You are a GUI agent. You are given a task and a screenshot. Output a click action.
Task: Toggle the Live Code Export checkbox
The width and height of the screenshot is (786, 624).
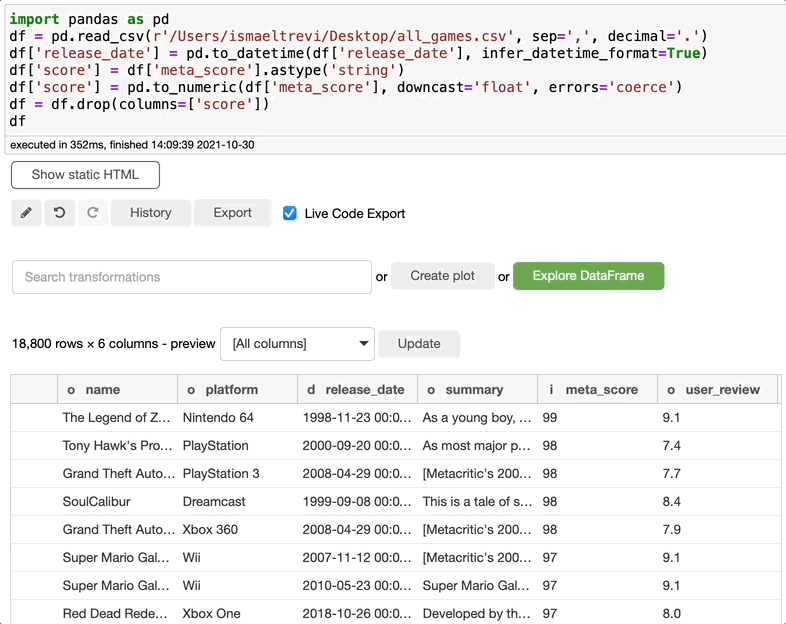(290, 213)
